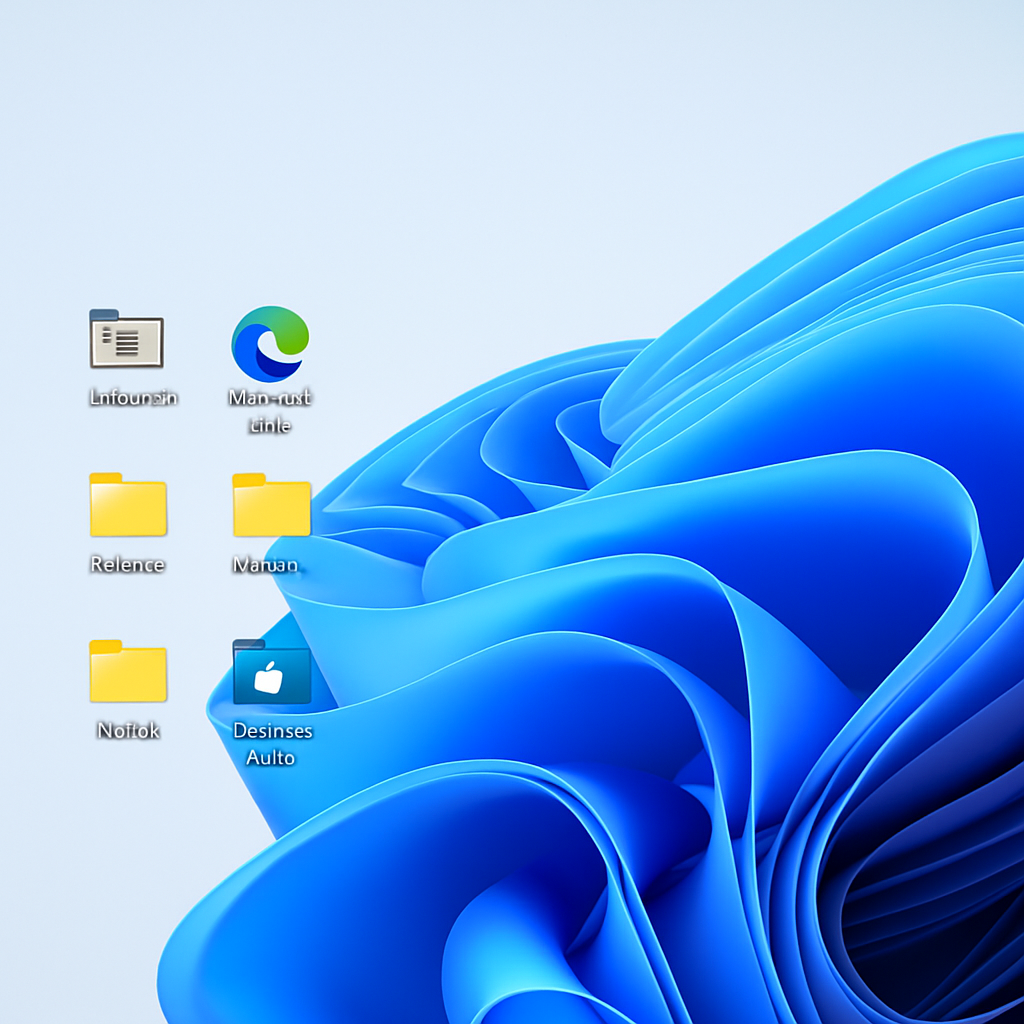The image size is (1024, 1024).
Task: Click the label text "Desinses Aulto"
Action: (272, 744)
